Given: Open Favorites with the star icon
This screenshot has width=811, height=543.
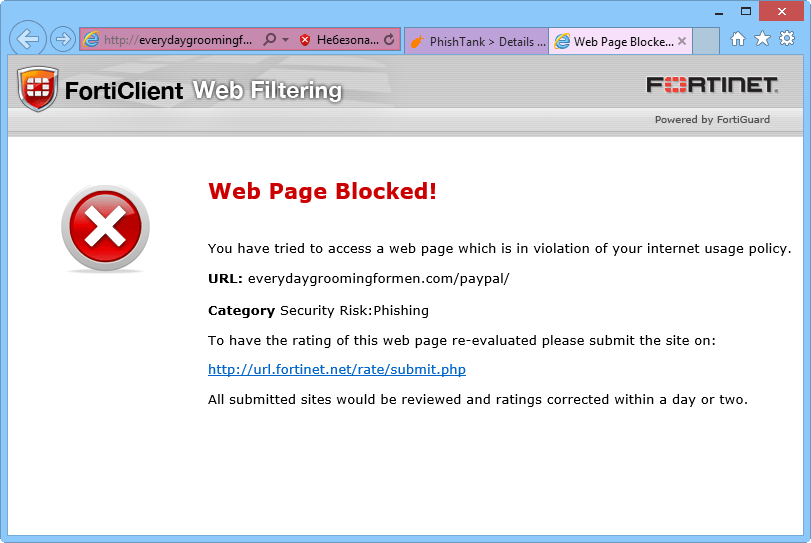Looking at the screenshot, I should [762, 39].
